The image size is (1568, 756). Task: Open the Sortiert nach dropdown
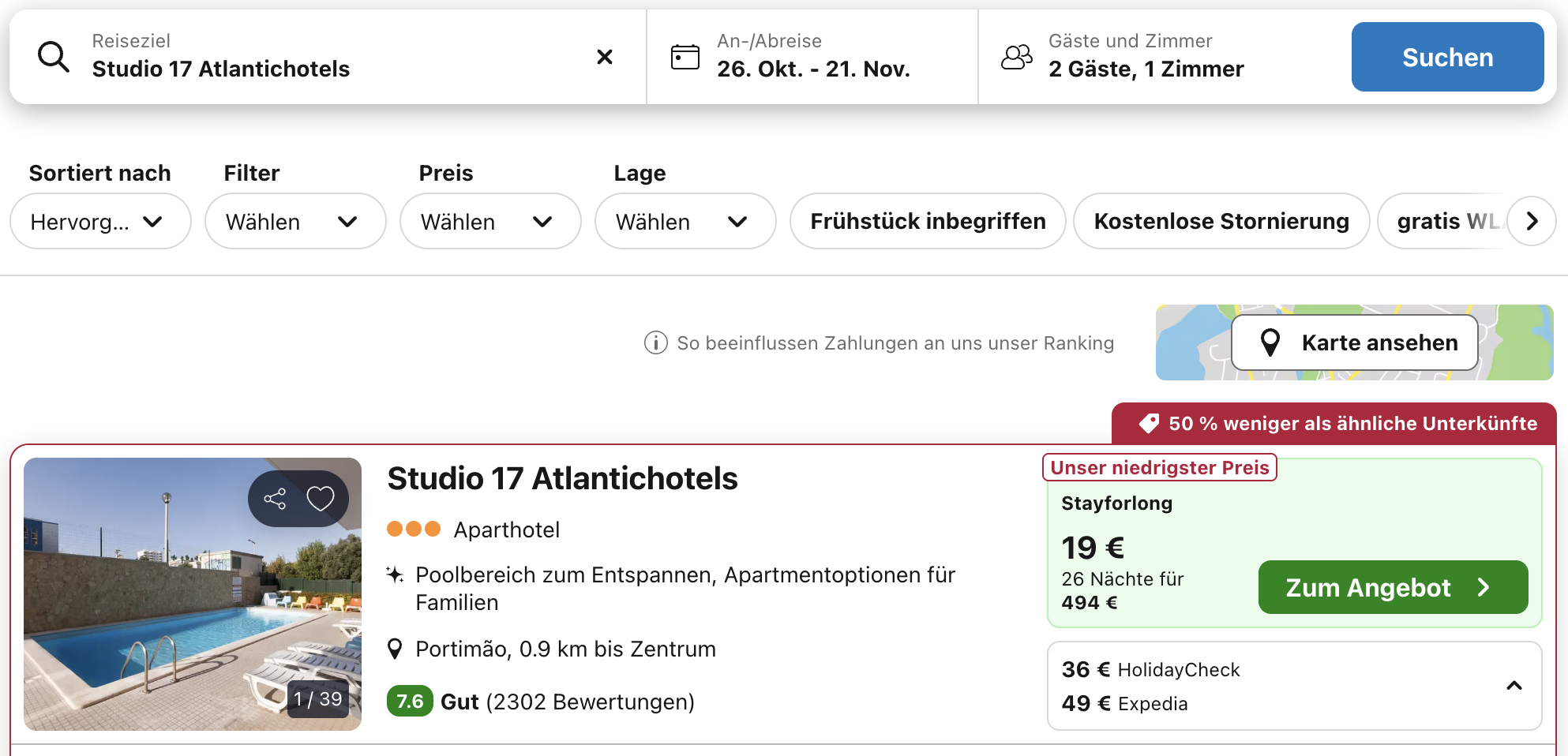click(100, 222)
